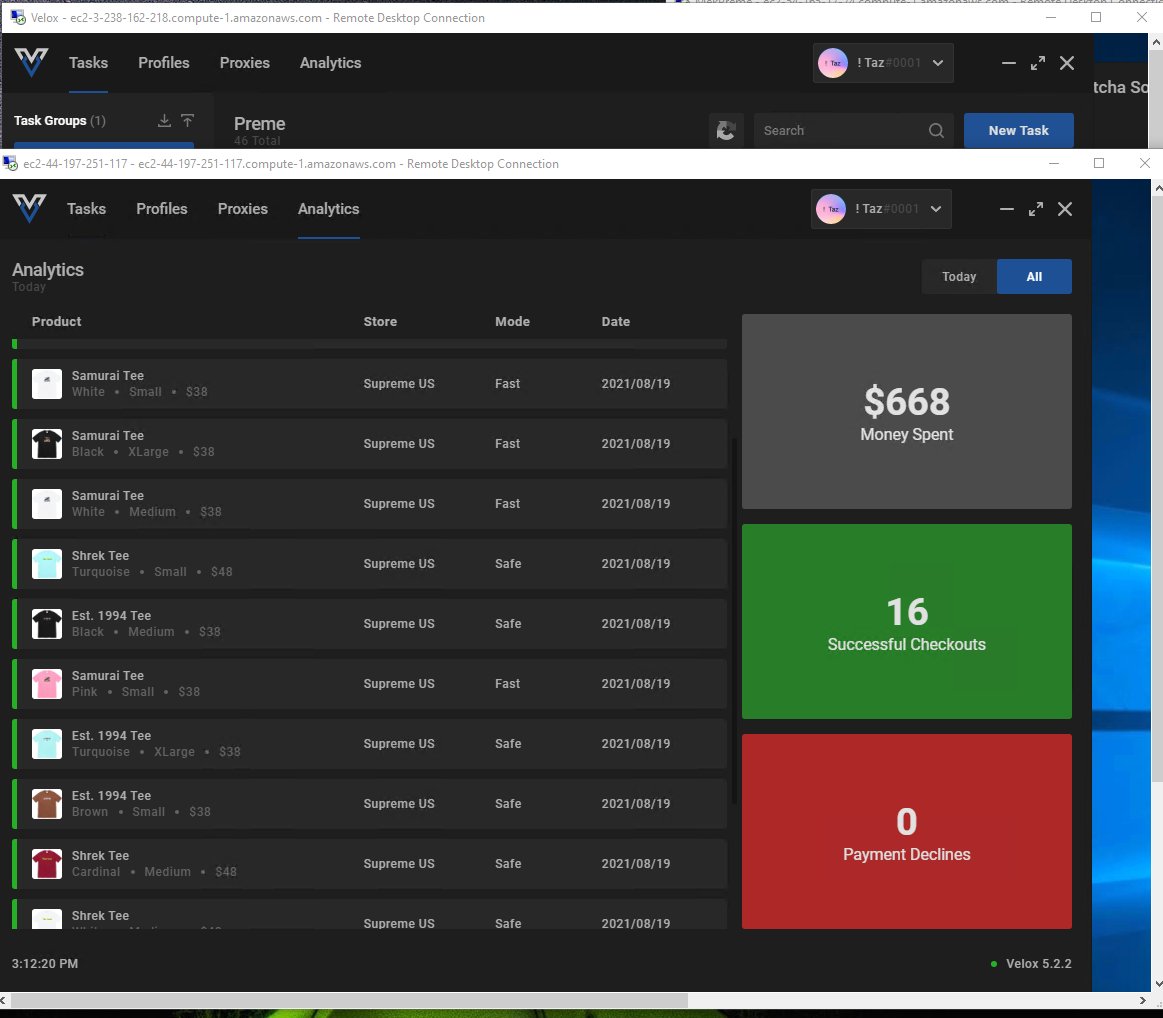Click Velox 5.2.2 version status
This screenshot has height=1018, width=1163.
tap(1031, 964)
